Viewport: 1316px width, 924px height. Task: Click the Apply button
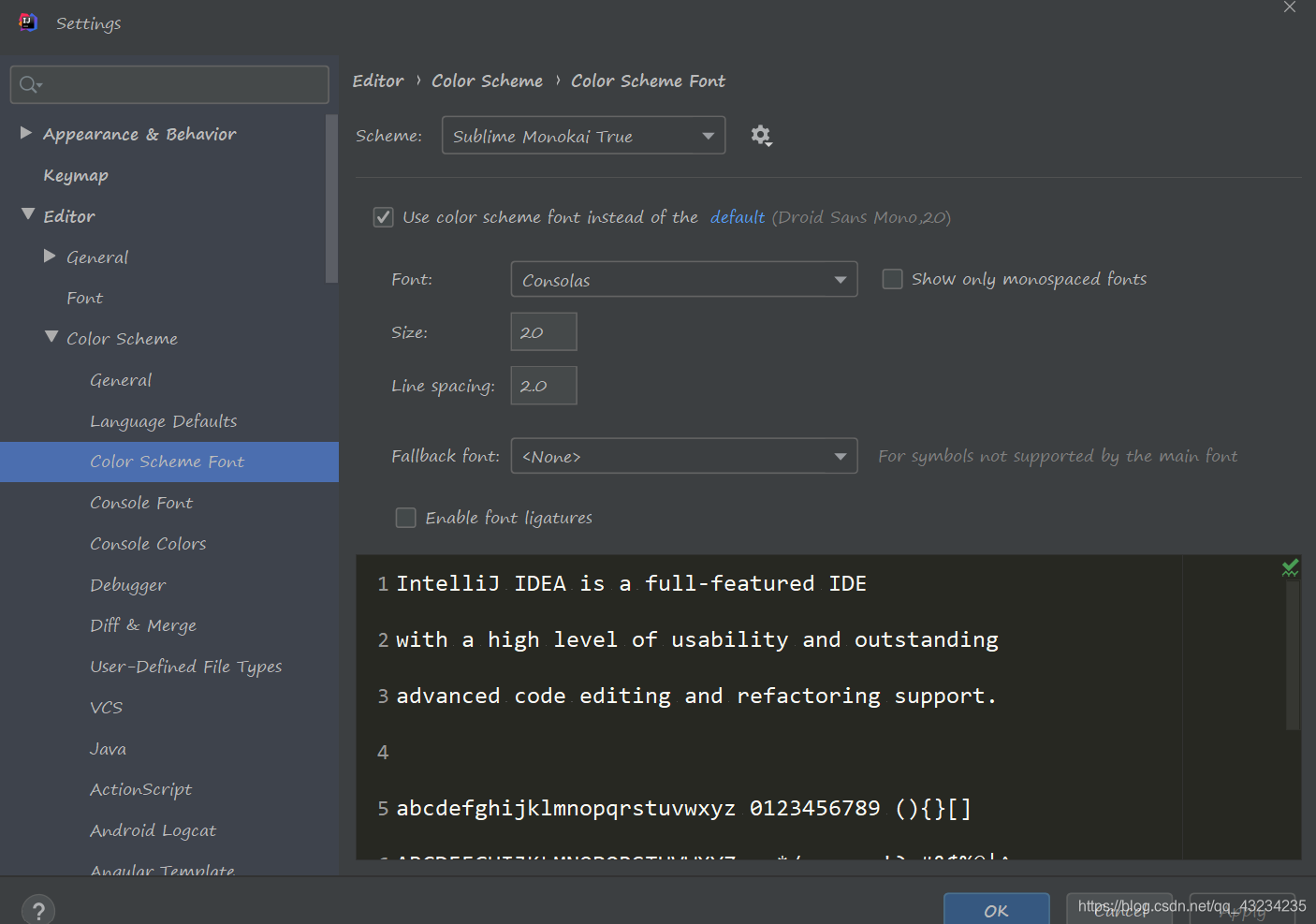click(1242, 910)
